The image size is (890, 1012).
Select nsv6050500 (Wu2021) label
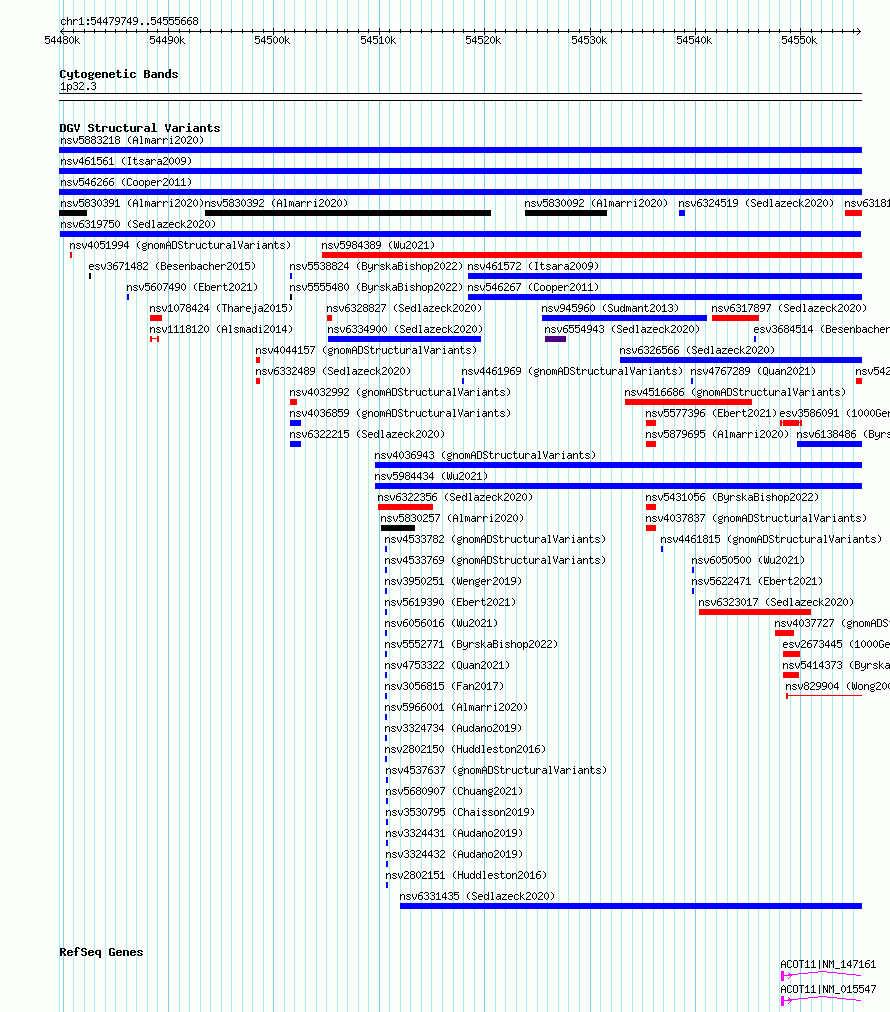tap(749, 560)
